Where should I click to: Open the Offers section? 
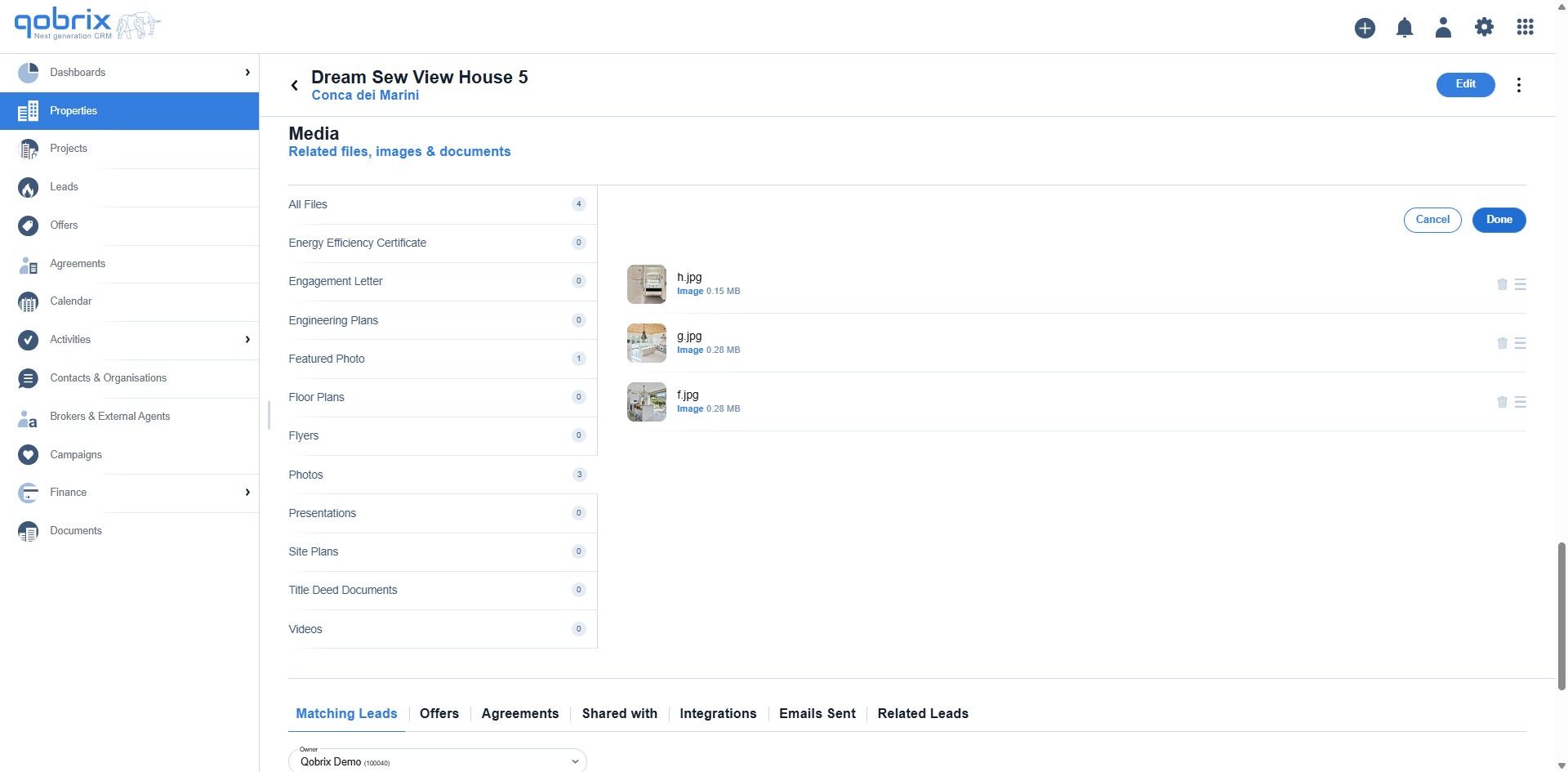(x=64, y=225)
